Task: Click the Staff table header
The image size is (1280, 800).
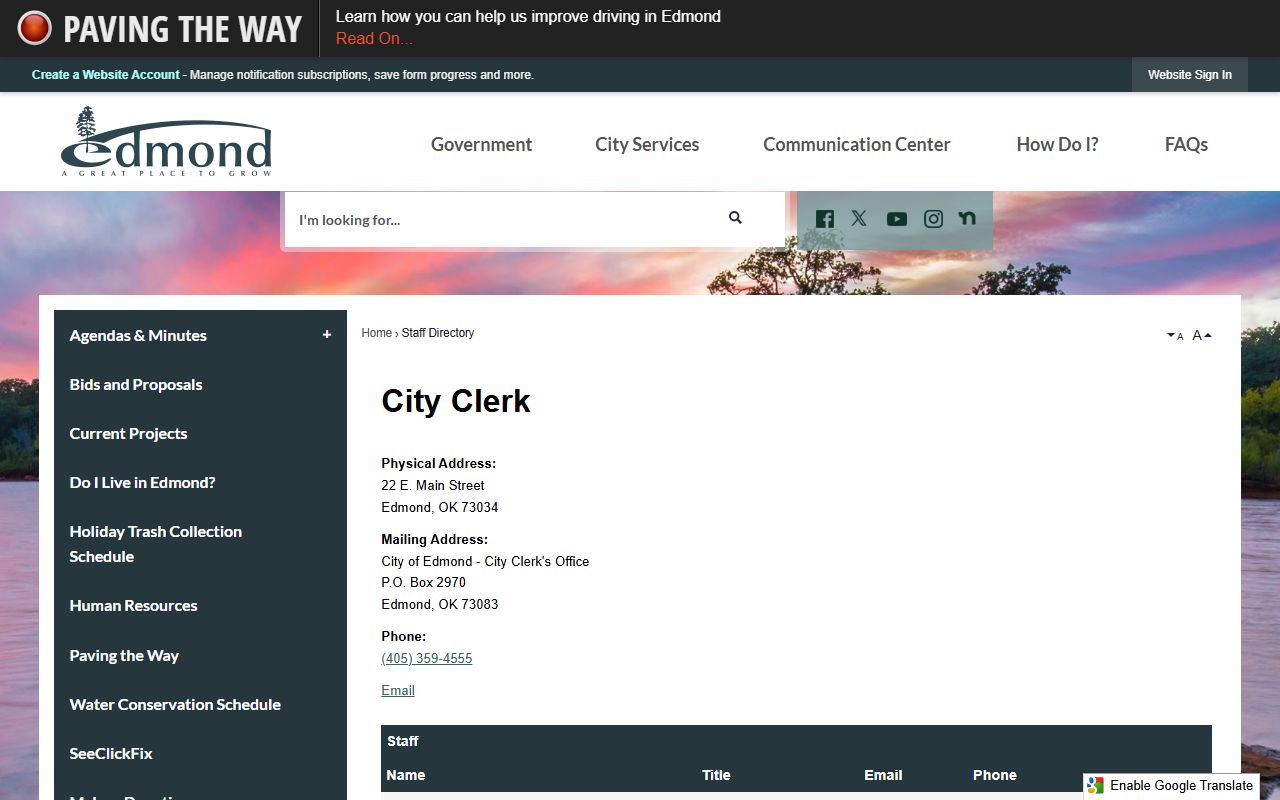Action: 403,741
